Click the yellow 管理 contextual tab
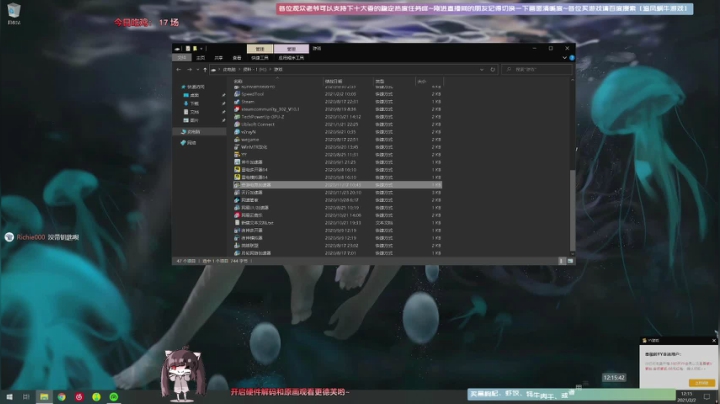This screenshot has height=404, width=720. pos(260,49)
